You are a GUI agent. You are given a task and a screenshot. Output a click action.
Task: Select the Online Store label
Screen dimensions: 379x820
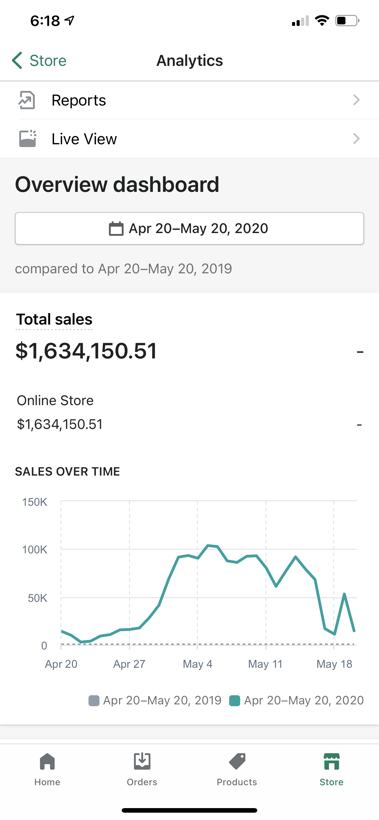(55, 401)
